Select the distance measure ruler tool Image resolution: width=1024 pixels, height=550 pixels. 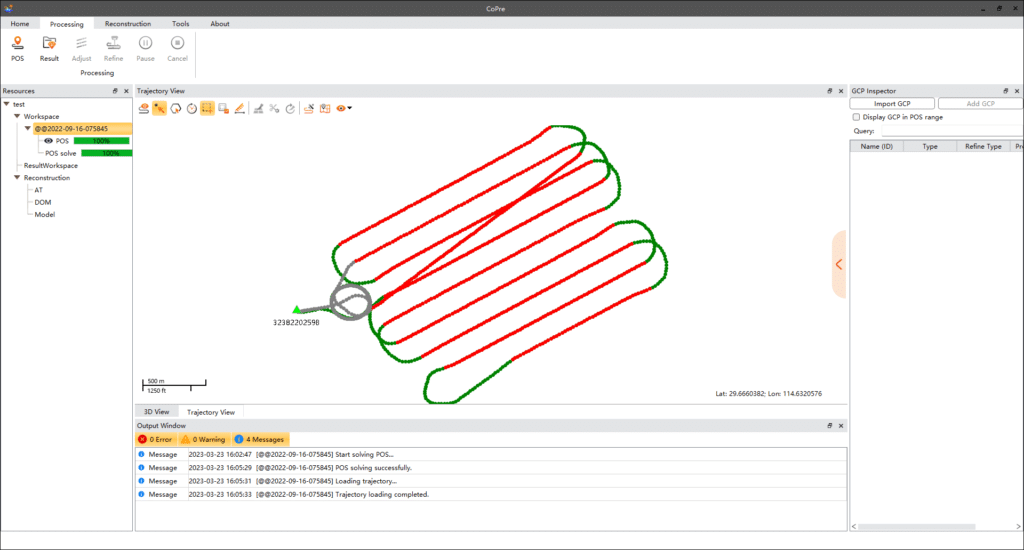(239, 108)
